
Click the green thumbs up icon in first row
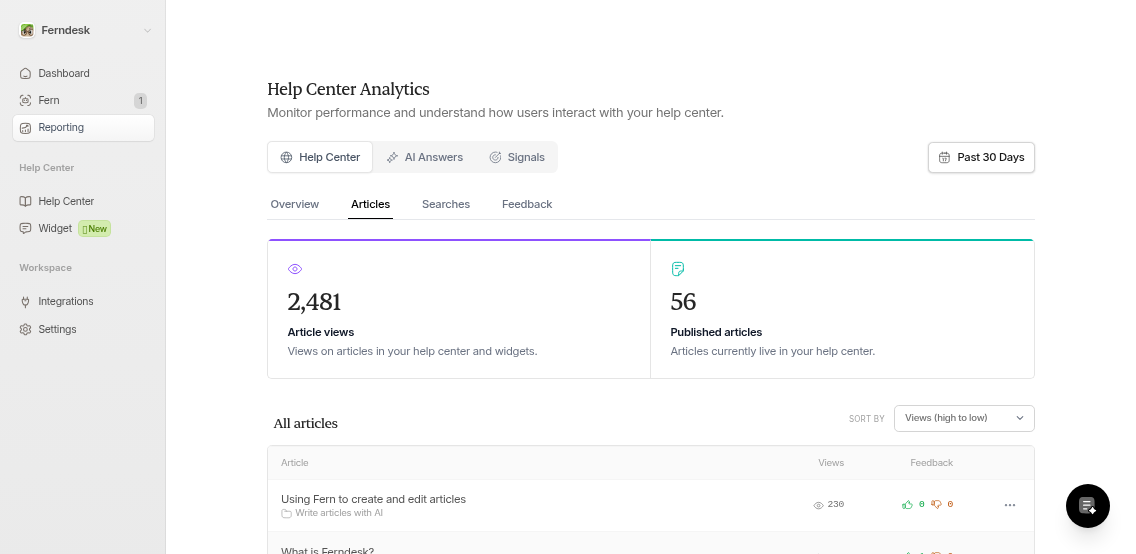pos(907,505)
